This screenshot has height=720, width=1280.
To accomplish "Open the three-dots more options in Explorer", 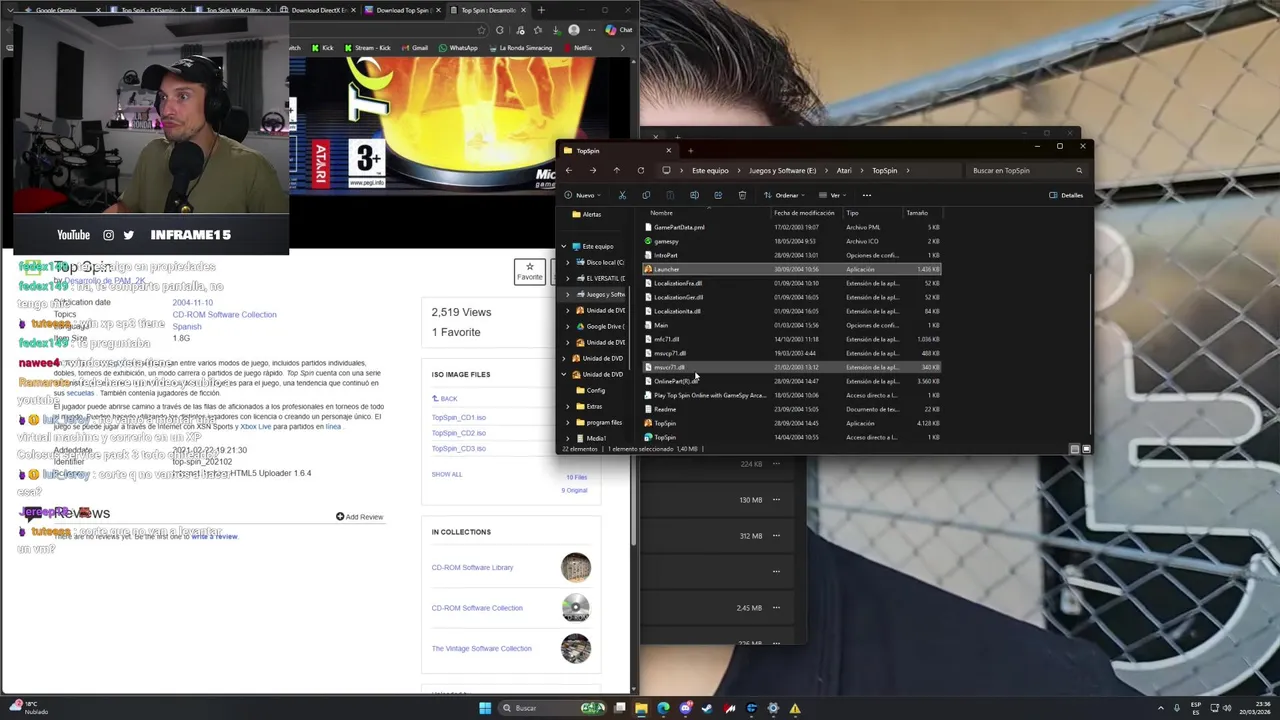I will (x=867, y=195).
